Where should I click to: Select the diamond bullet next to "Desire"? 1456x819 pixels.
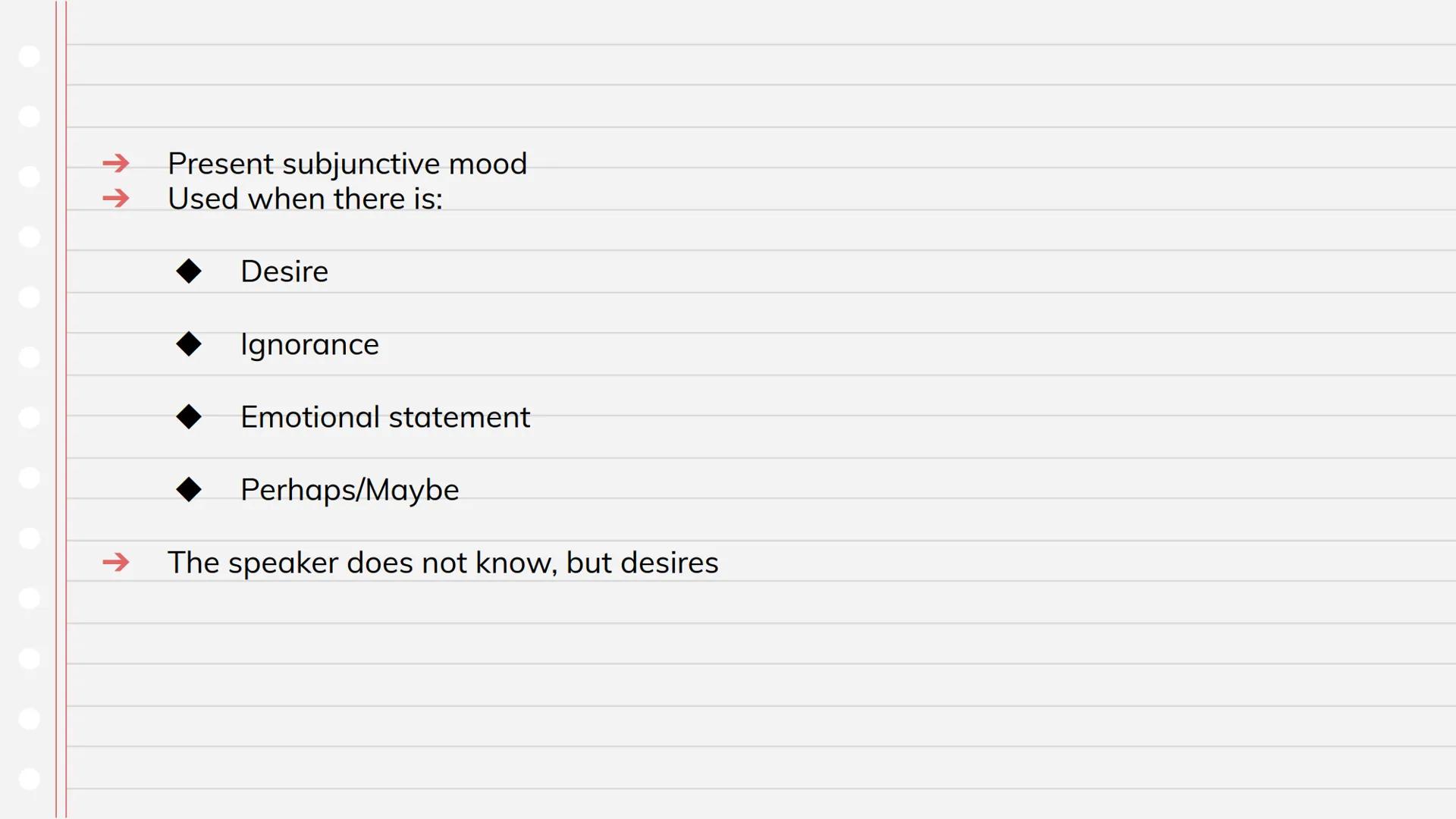coord(189,271)
